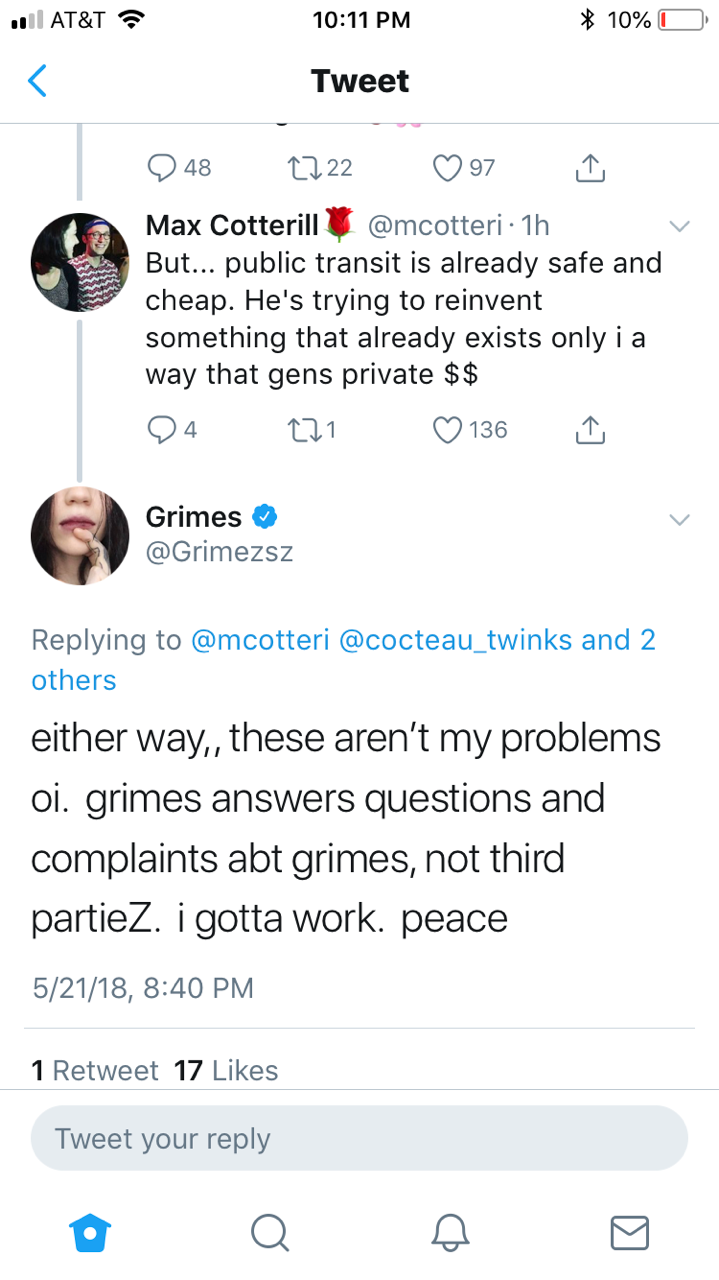Retweet Max Cotterill's tweet

click(299, 430)
